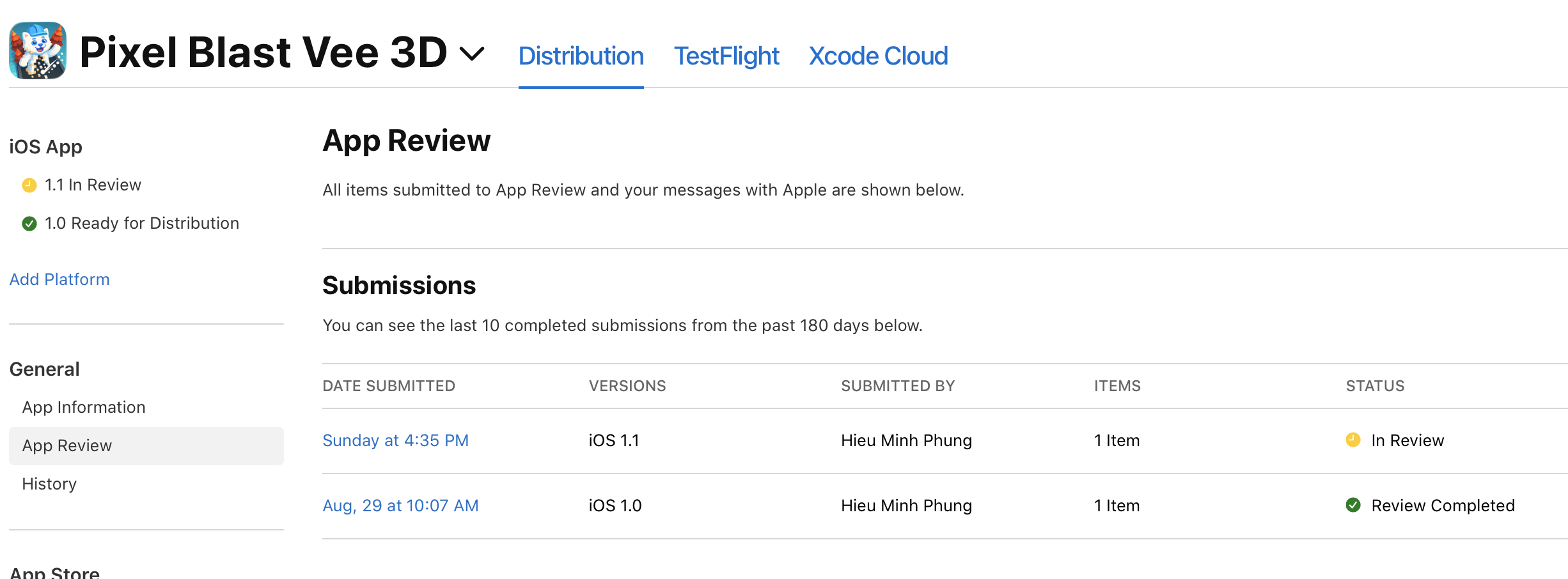
Task: Click the Status column header
Action: pos(1375,386)
